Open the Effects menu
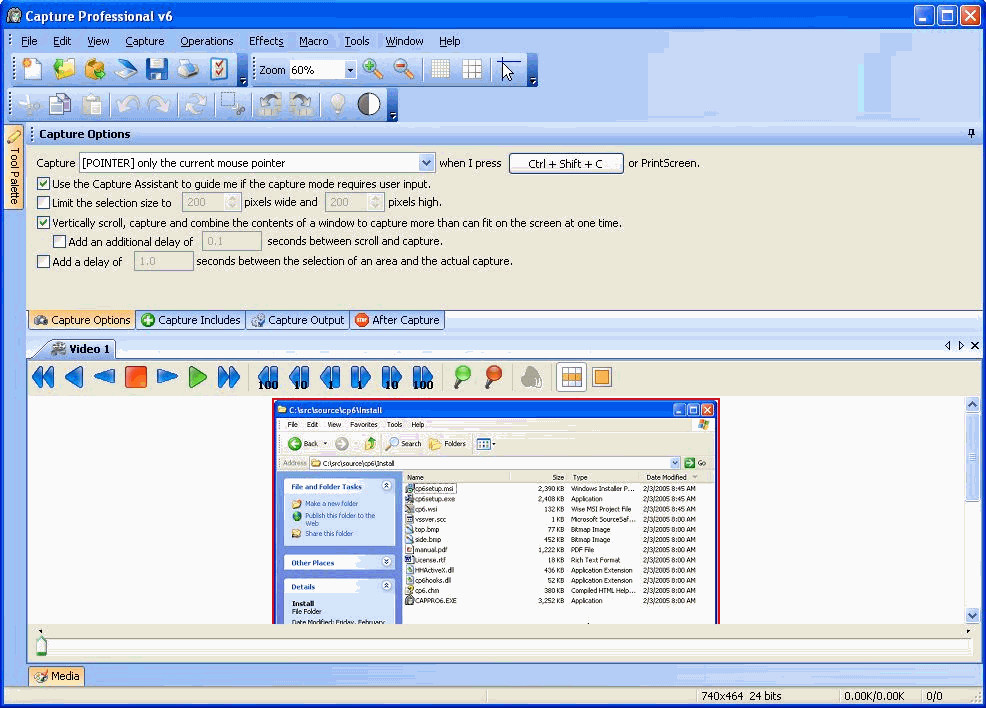 tap(266, 41)
